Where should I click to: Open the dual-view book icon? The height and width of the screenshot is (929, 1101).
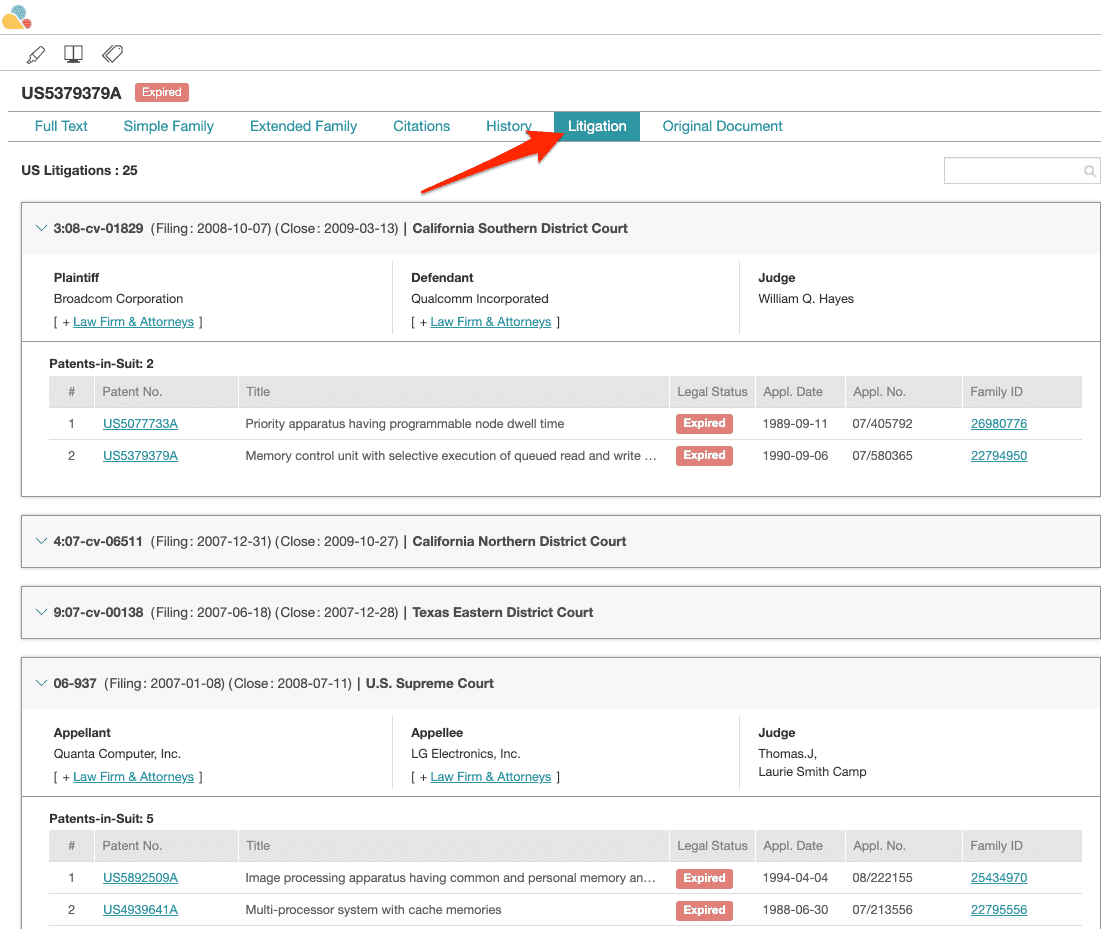[73, 54]
